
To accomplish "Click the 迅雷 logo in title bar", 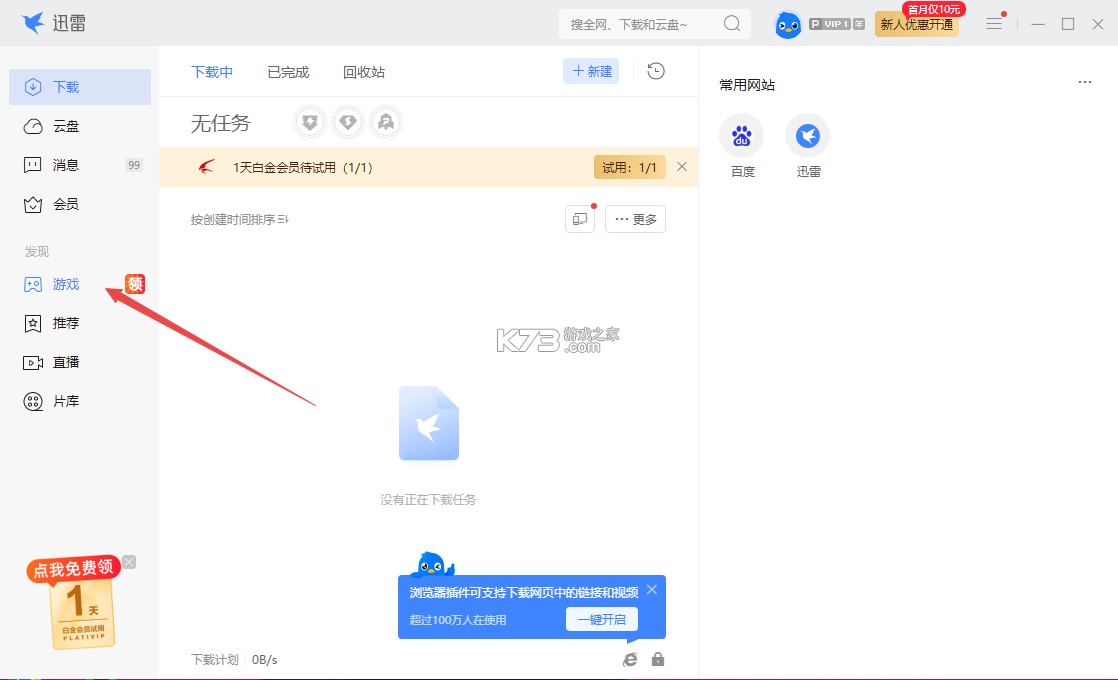I will point(53,23).
